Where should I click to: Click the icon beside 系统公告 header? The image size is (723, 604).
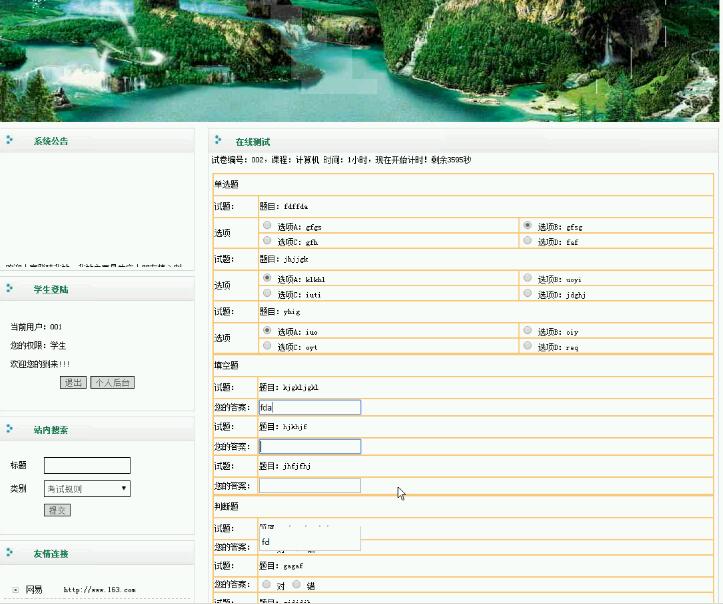(10, 140)
